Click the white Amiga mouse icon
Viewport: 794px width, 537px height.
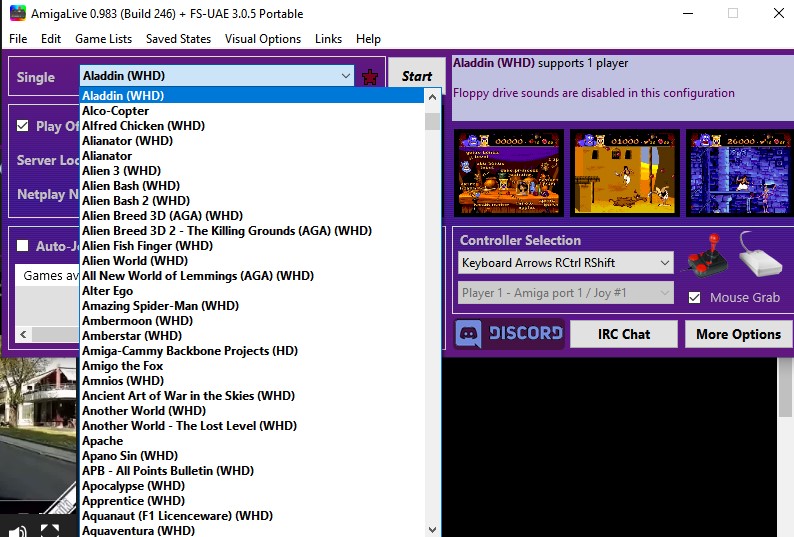click(x=759, y=258)
